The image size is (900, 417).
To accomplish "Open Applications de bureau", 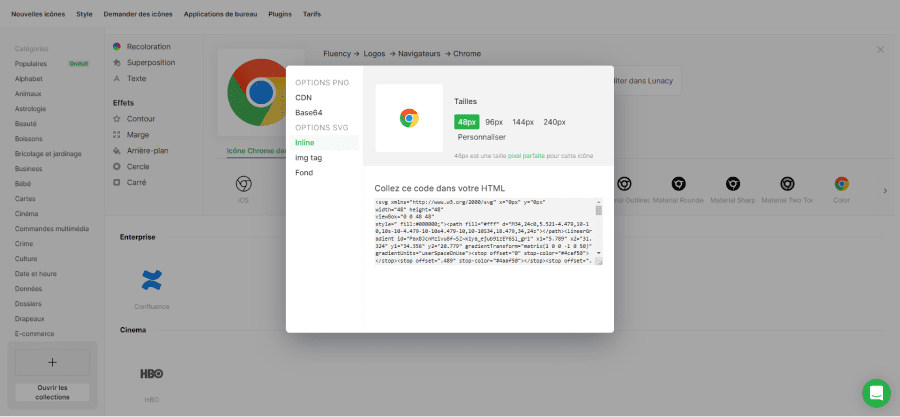I will tap(220, 14).
